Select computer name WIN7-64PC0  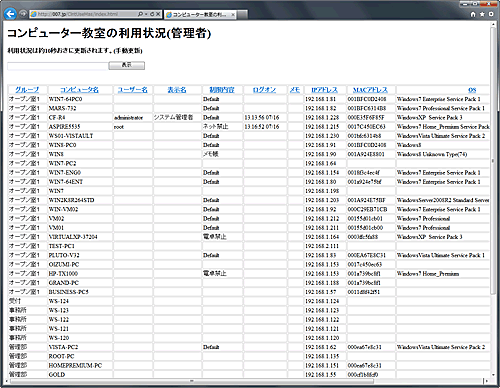[65, 99]
